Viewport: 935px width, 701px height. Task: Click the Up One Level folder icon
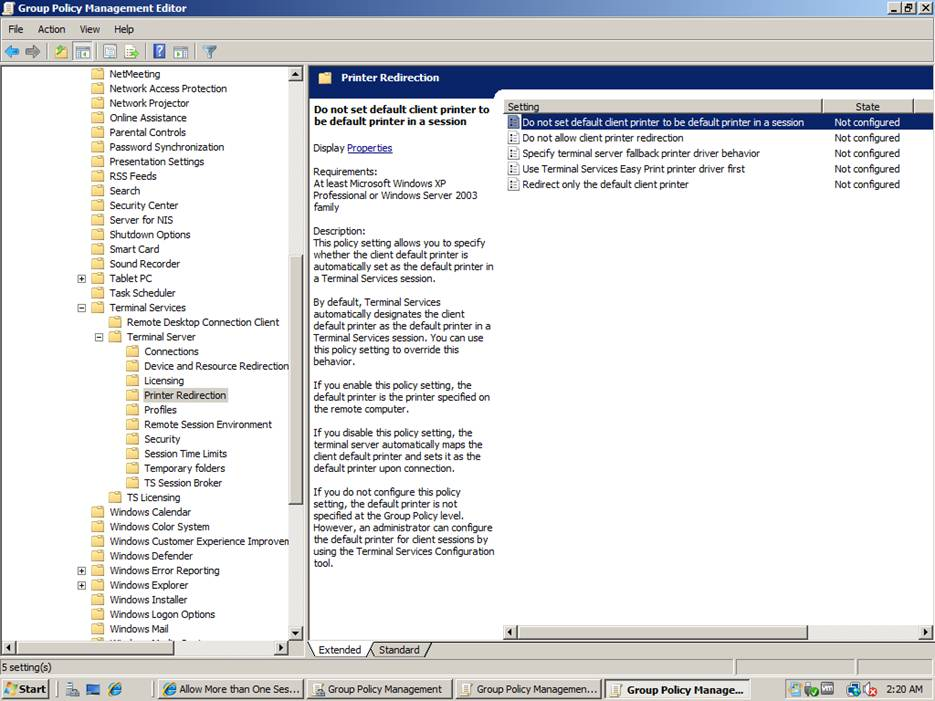tap(61, 51)
